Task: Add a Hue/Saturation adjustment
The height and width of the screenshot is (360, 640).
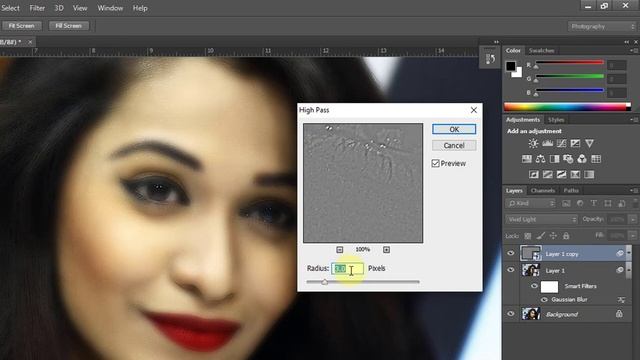Action: (x=527, y=159)
